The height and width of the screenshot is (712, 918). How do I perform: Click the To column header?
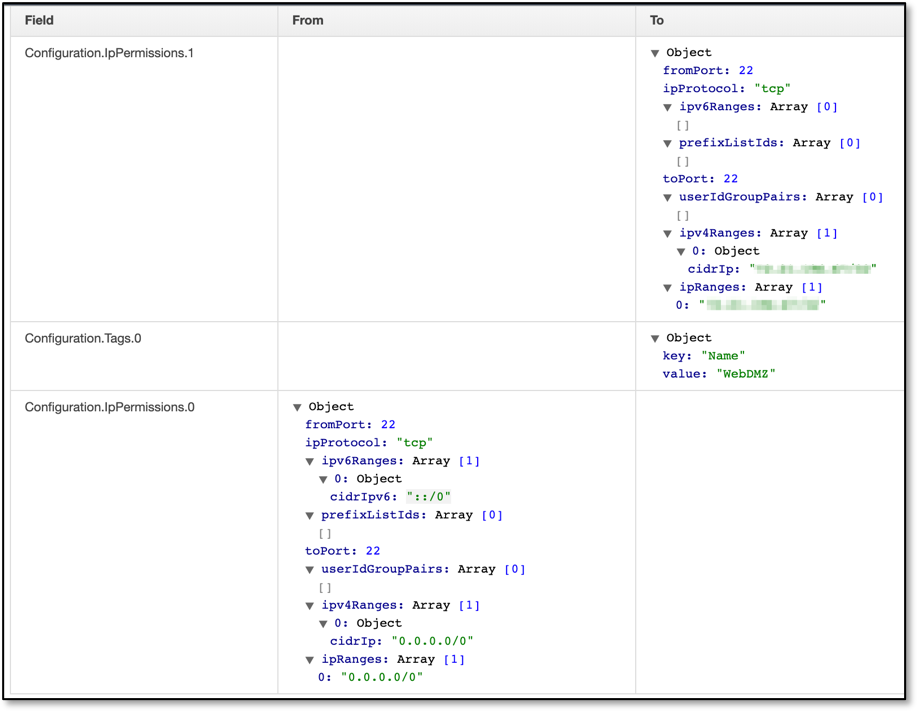click(x=656, y=20)
